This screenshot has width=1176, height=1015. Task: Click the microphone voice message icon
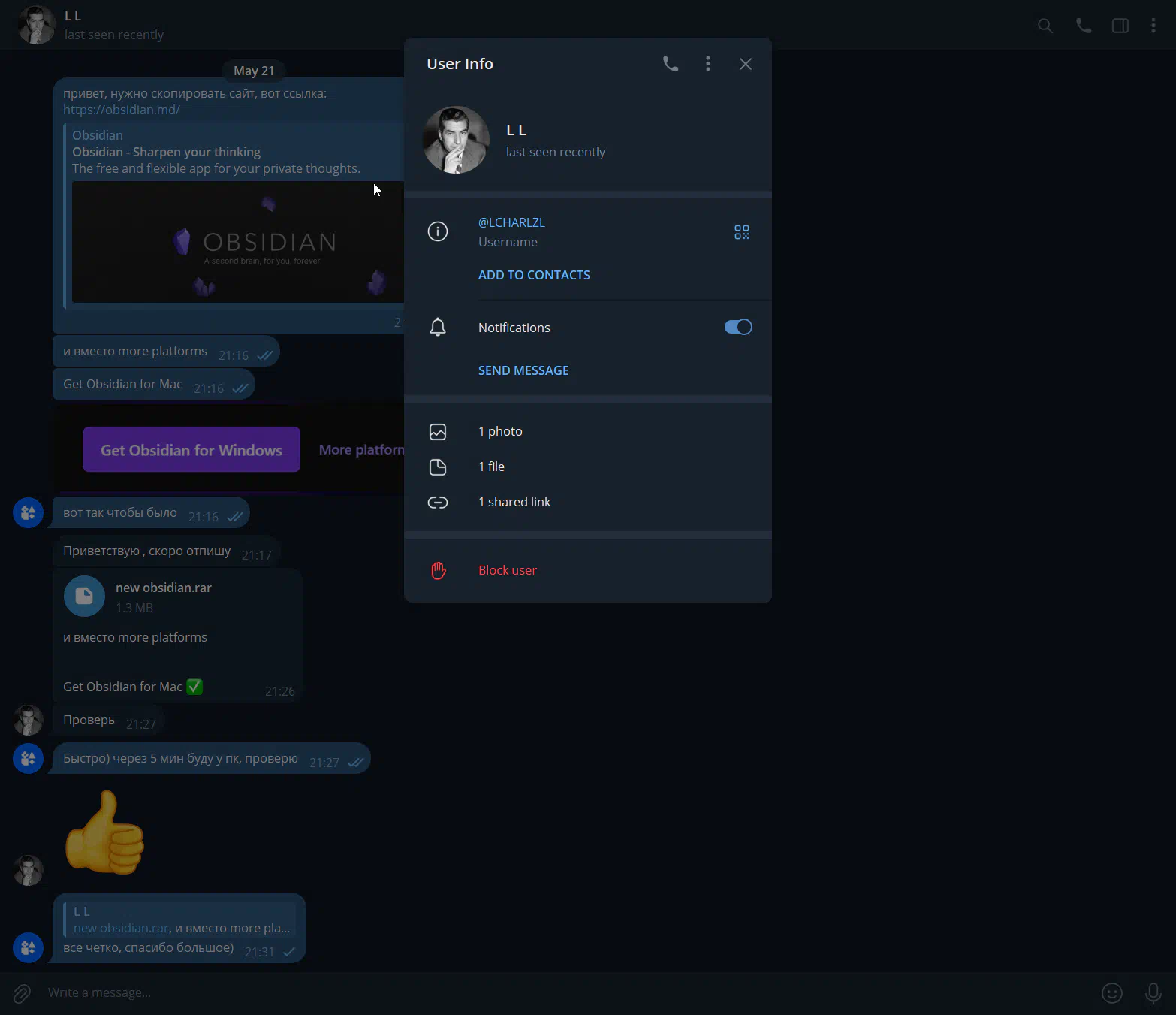pos(1153,993)
